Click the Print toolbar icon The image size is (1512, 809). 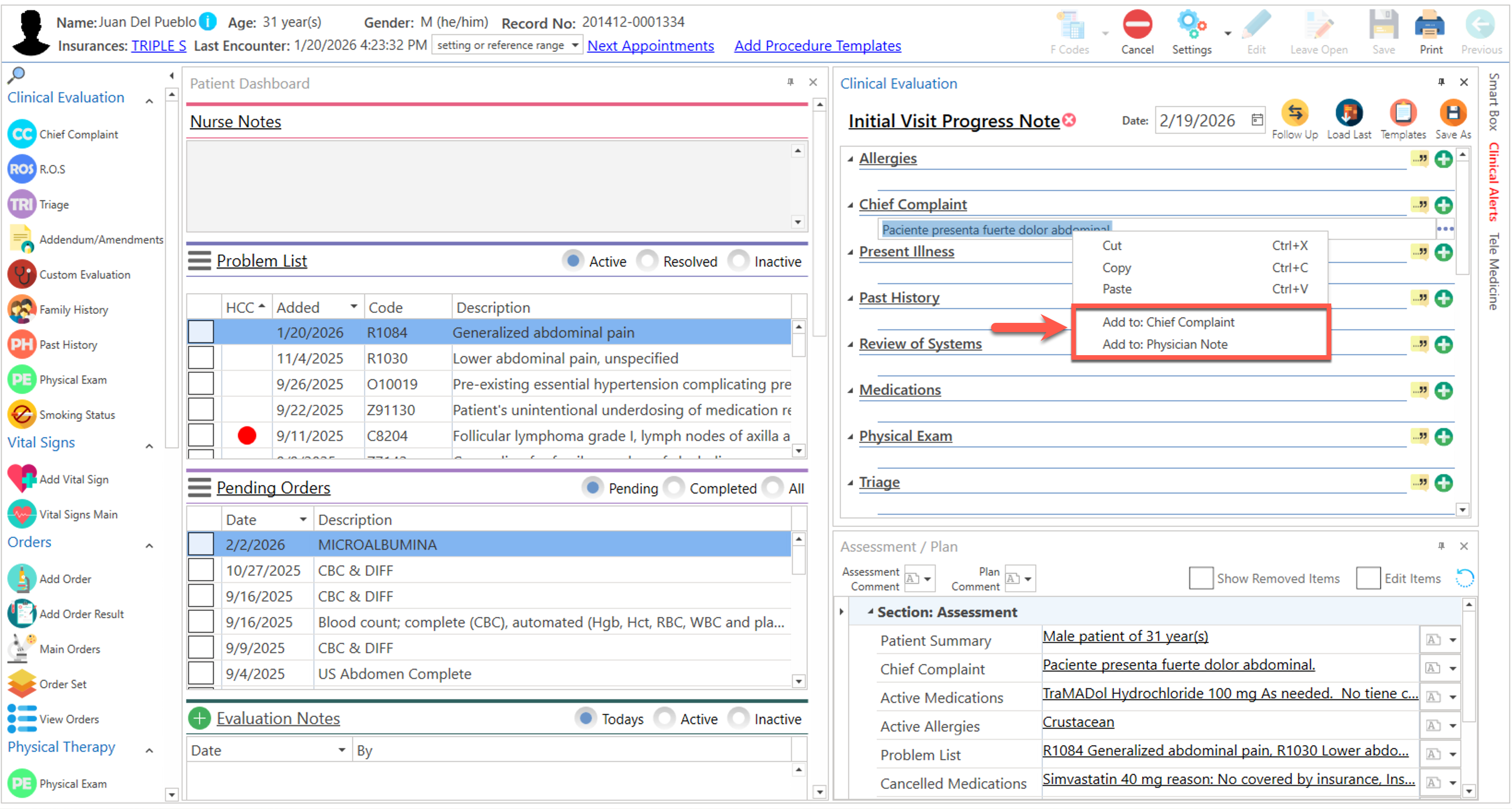click(x=1430, y=26)
